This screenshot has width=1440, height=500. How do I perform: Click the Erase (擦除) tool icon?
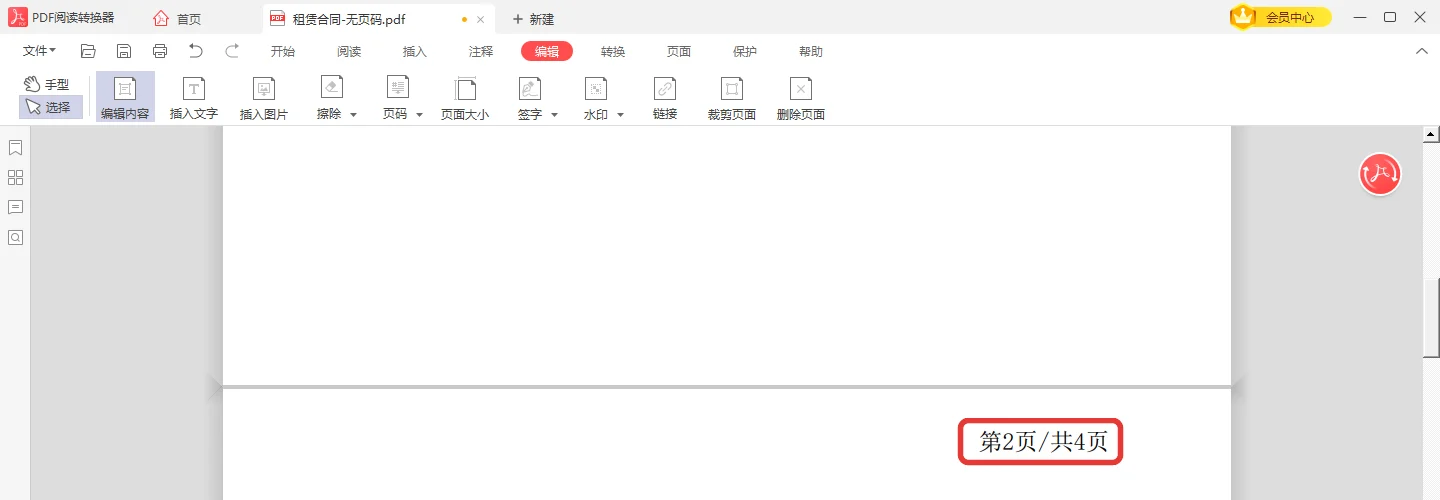(x=331, y=88)
